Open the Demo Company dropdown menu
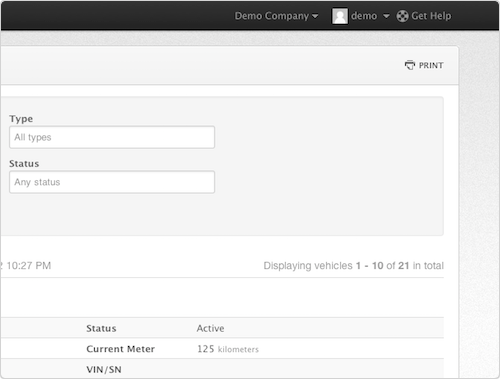Image resolution: width=500 pixels, height=379 pixels. [x=276, y=16]
